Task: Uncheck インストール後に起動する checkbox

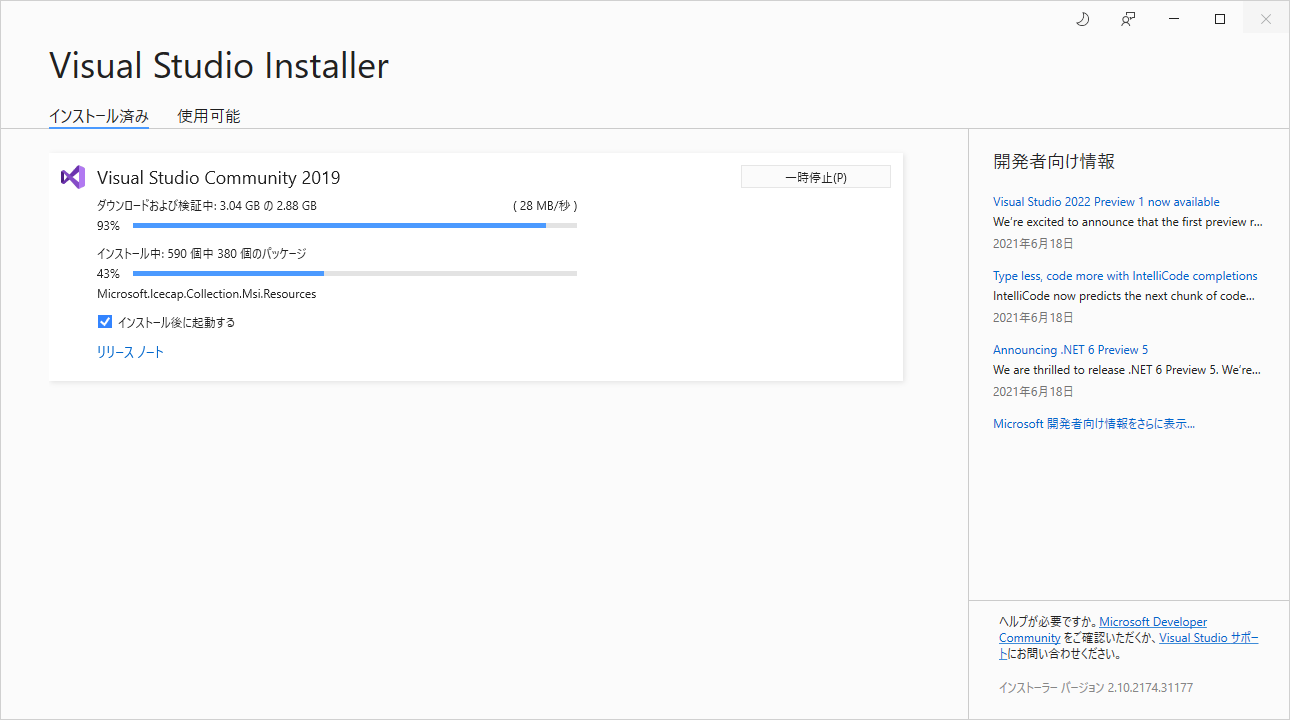Action: pyautogui.click(x=105, y=322)
